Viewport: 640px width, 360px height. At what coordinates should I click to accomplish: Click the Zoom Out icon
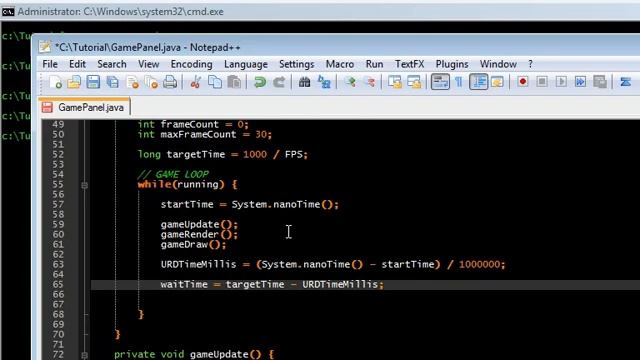coord(369,82)
